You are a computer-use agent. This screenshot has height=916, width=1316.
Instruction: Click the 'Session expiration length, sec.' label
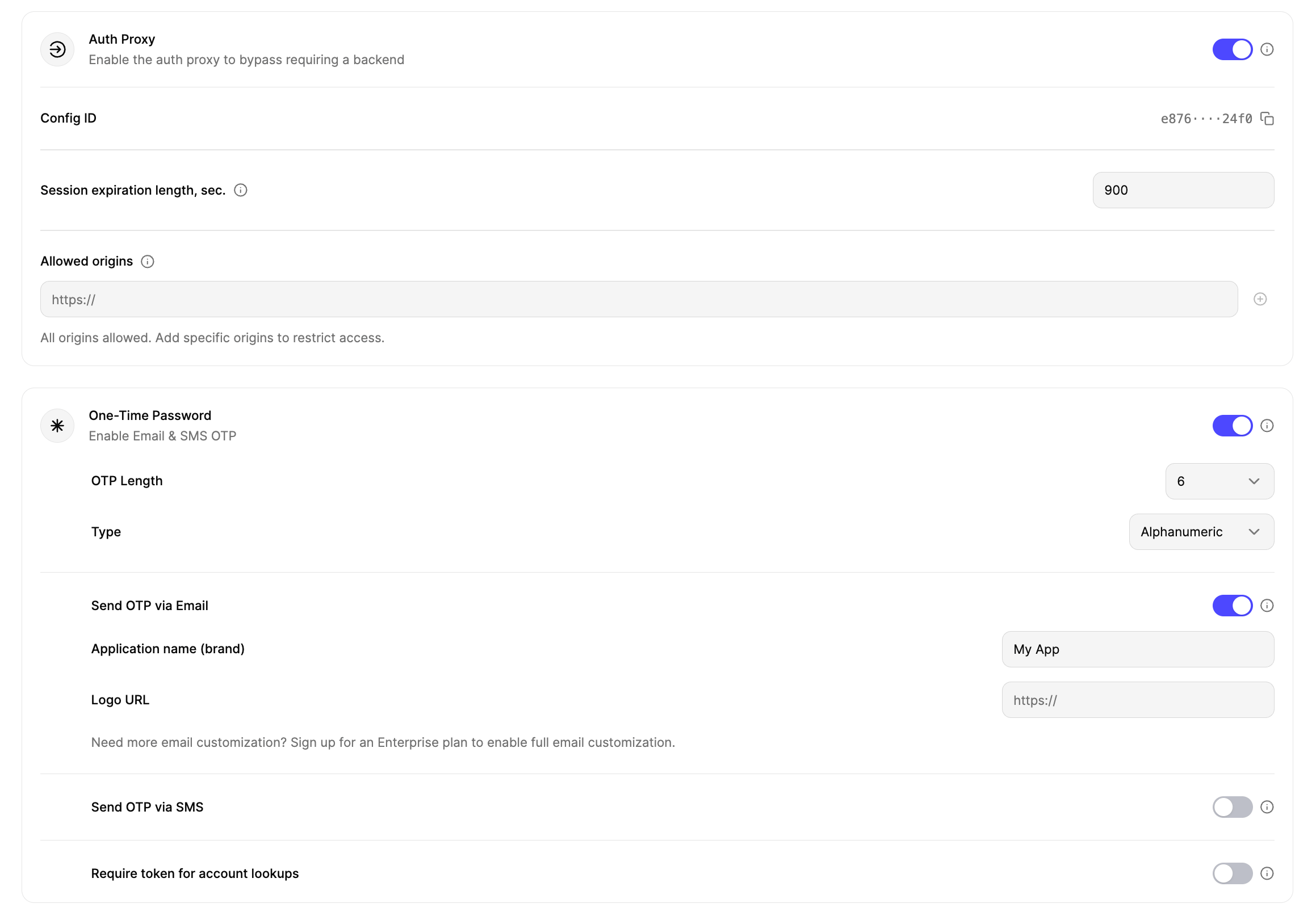(x=133, y=190)
